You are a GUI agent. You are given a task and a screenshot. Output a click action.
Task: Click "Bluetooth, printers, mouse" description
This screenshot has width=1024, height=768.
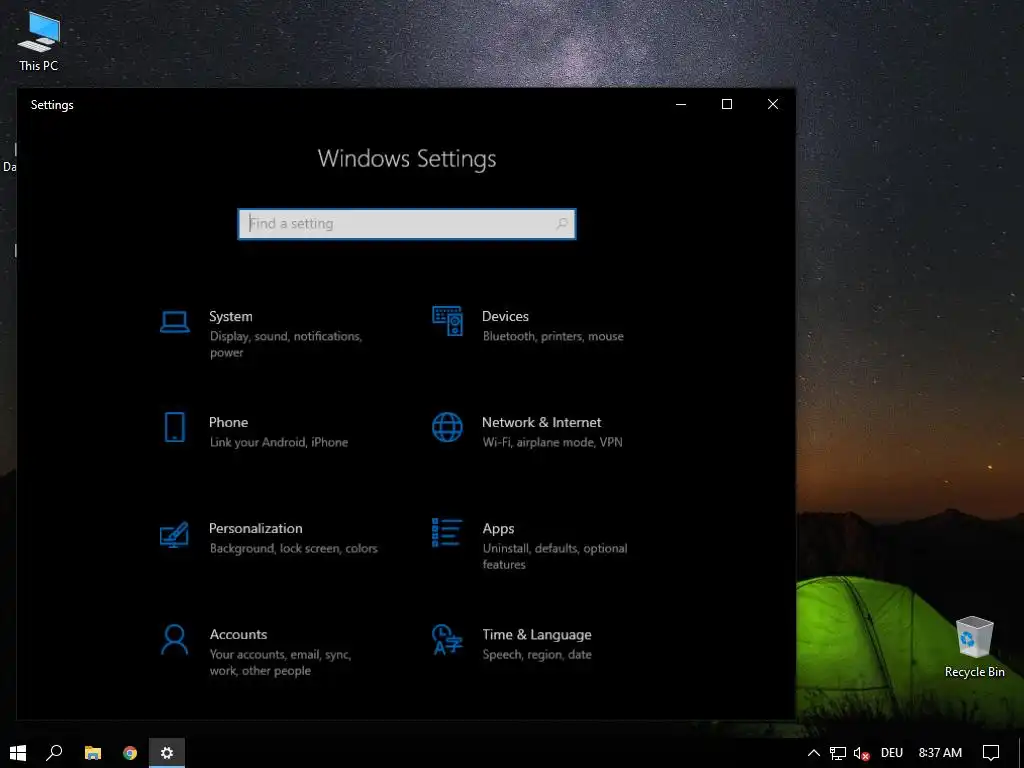tap(553, 336)
